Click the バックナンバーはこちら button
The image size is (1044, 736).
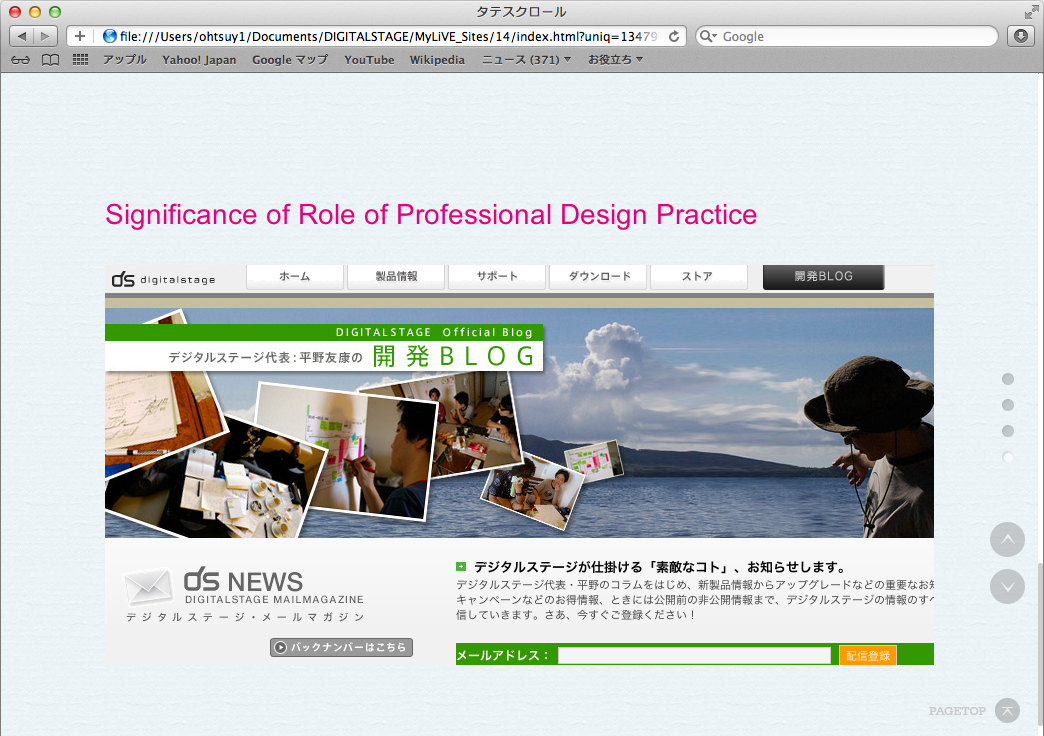(x=342, y=647)
